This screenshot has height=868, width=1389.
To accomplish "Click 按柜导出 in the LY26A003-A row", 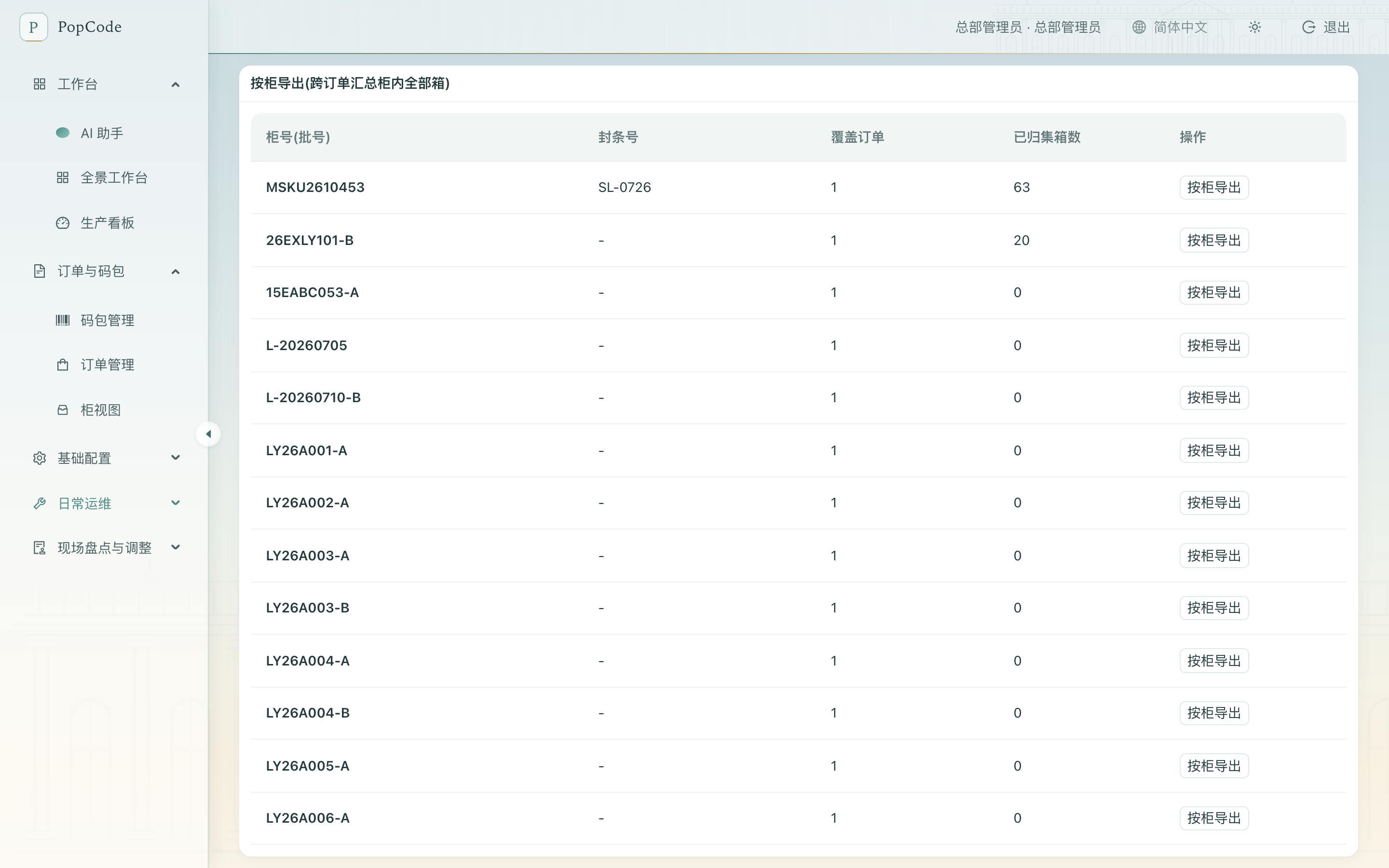I will tap(1214, 556).
